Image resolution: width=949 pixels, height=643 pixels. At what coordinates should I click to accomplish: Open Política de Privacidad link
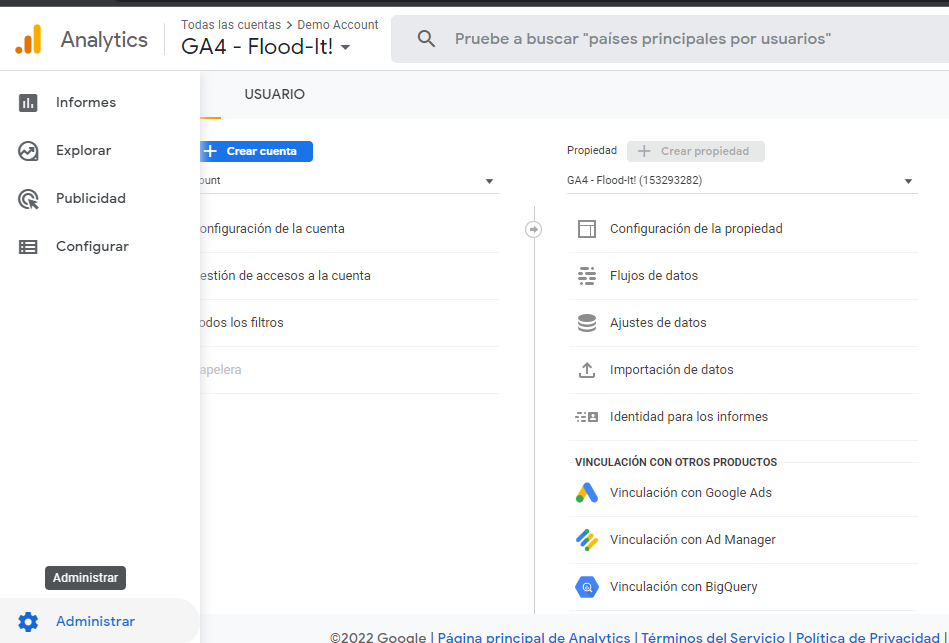point(868,637)
